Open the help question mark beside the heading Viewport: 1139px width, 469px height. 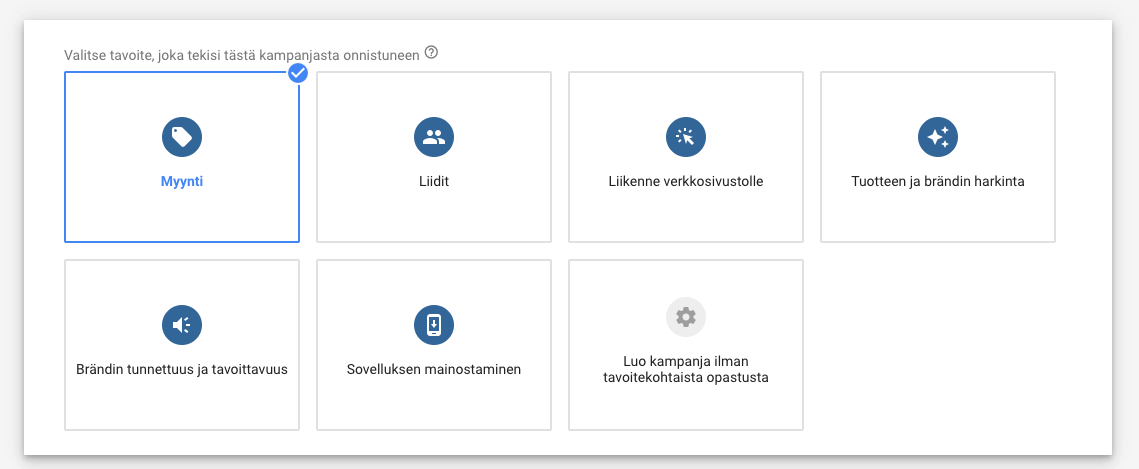point(431,52)
